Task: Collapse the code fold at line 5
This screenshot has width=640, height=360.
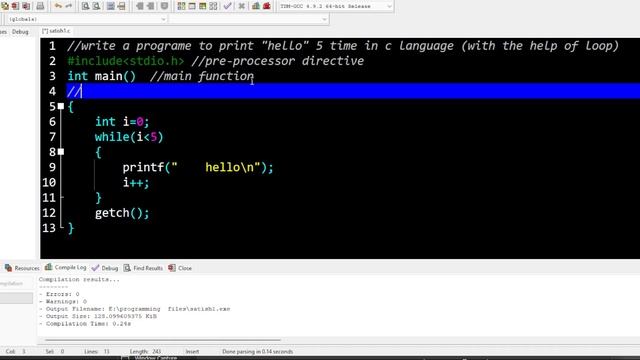Action: (x=61, y=107)
